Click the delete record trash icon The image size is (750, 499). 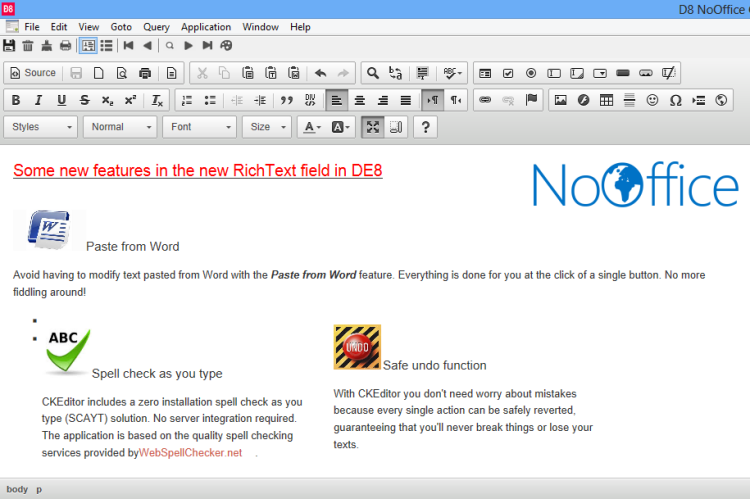tap(28, 45)
